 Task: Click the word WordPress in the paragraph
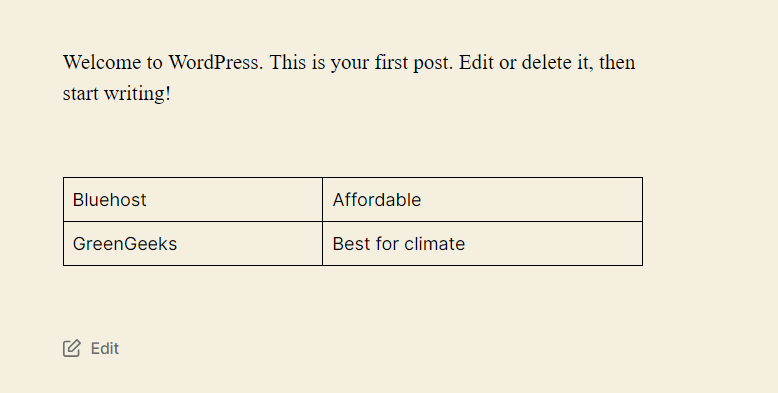(215, 63)
